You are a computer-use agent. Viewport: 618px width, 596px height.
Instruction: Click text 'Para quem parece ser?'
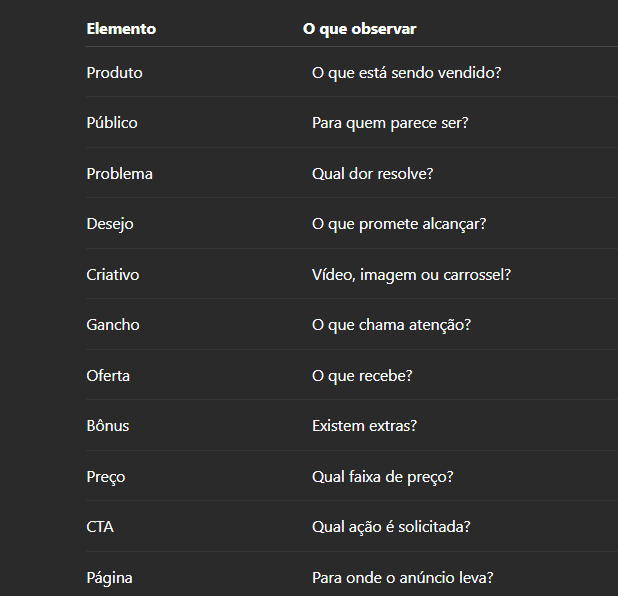[390, 123]
